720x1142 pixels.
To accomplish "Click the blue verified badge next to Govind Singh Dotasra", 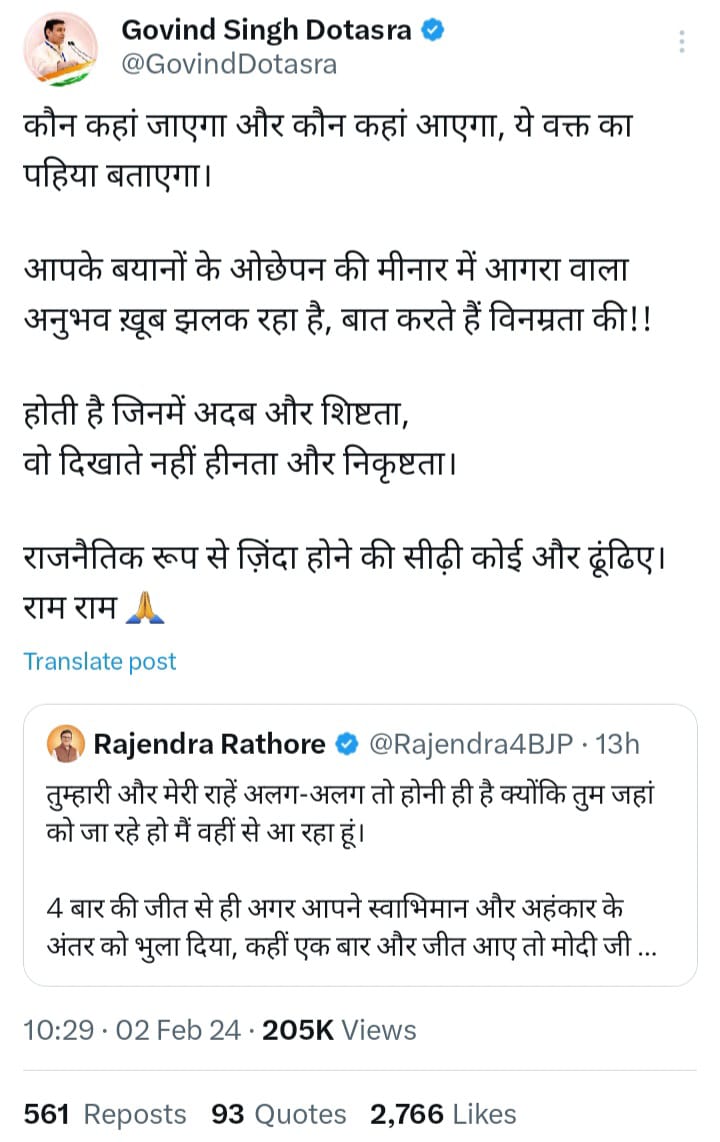I will 433,30.
